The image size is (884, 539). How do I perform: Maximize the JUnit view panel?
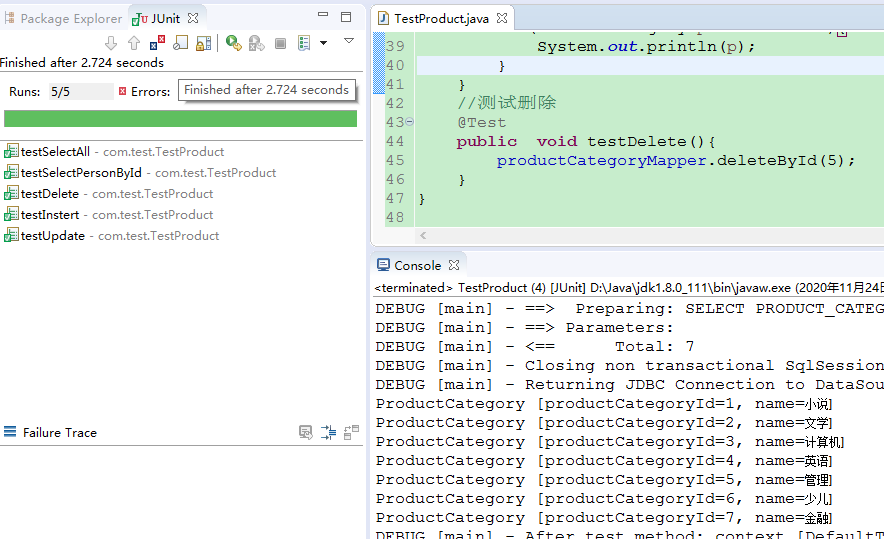pos(346,17)
